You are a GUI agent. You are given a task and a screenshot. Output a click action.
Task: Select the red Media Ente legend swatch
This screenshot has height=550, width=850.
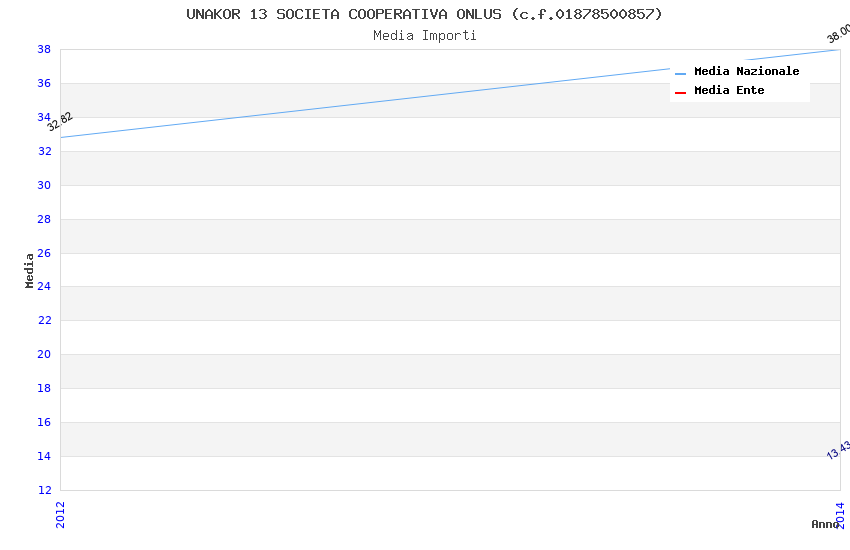click(x=680, y=93)
